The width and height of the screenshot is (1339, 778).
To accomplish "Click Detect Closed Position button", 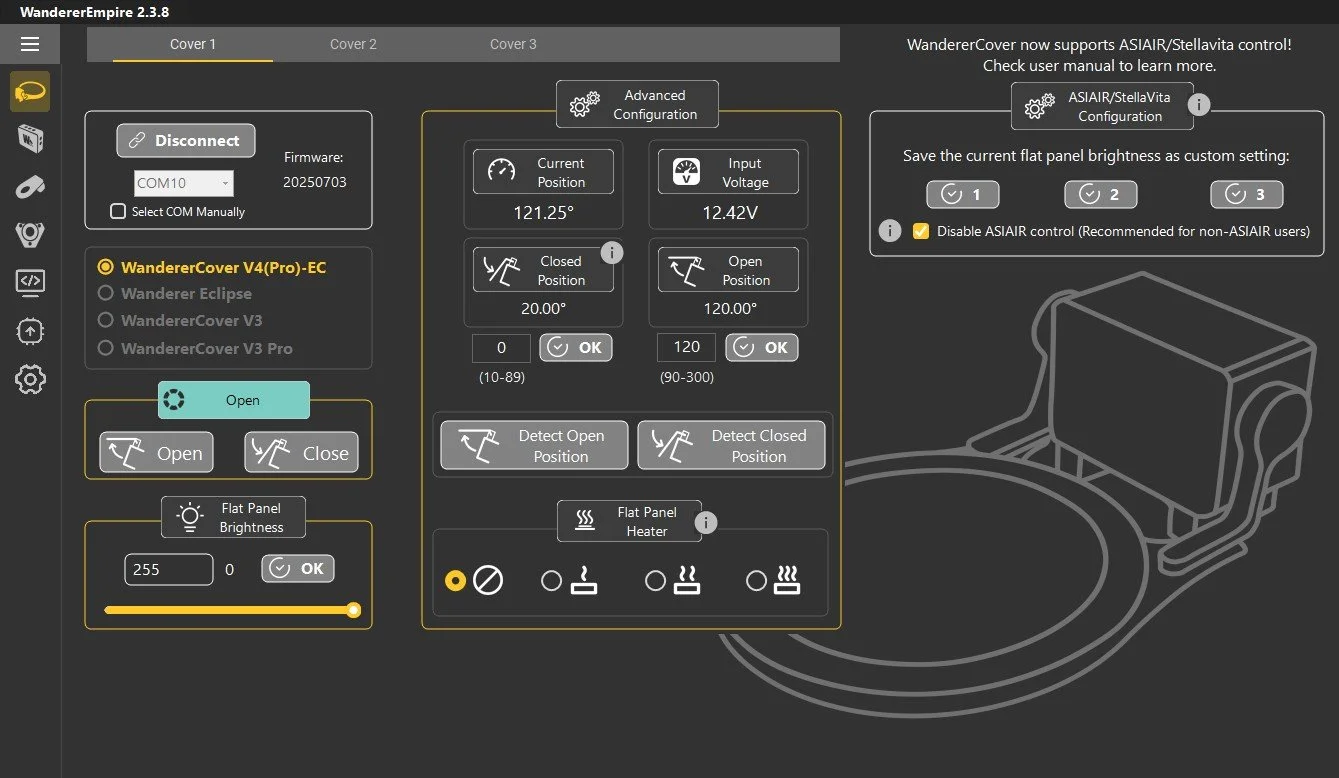I will (732, 446).
